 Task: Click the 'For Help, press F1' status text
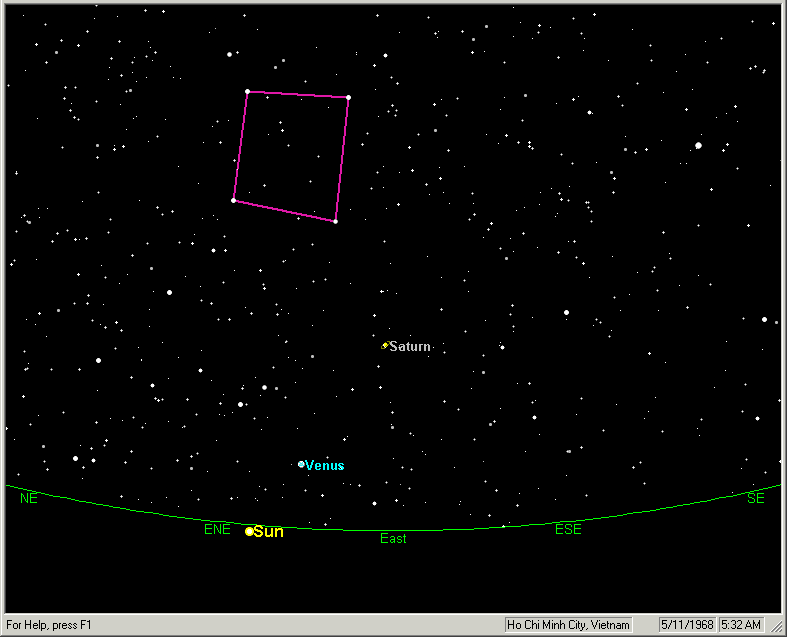coord(49,625)
